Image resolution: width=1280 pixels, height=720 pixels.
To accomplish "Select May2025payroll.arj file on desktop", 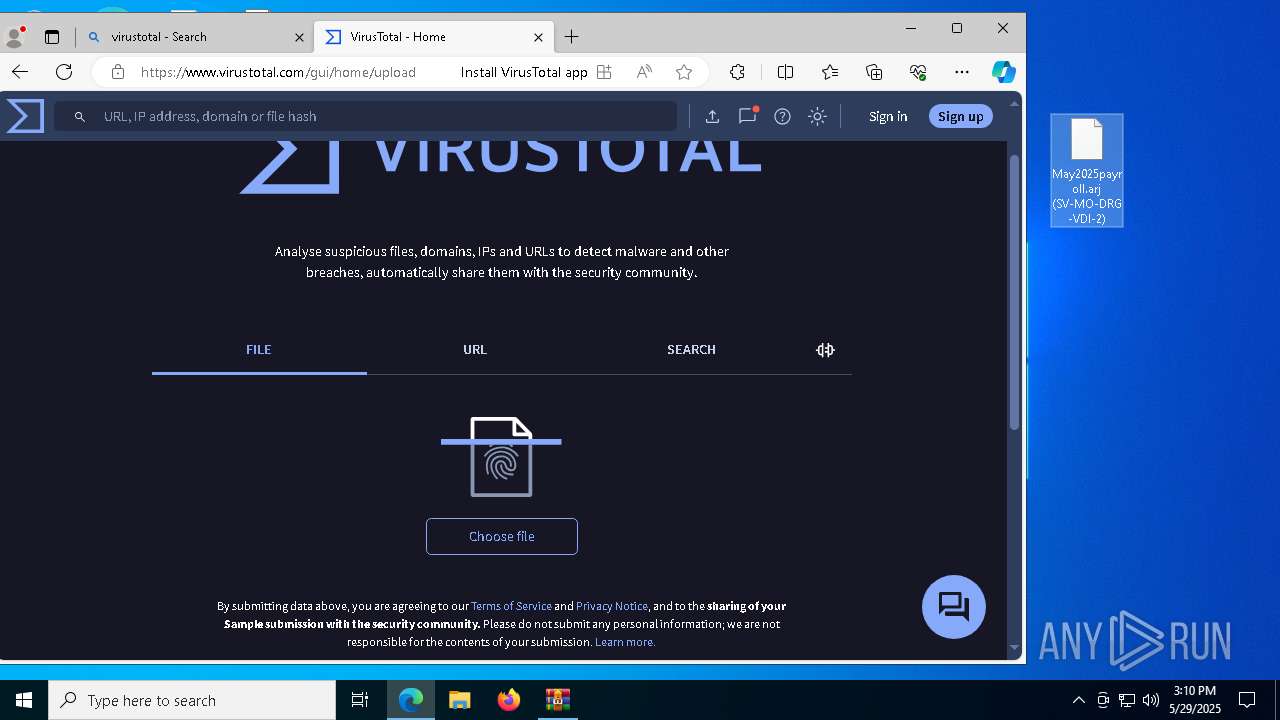I will coord(1087,171).
